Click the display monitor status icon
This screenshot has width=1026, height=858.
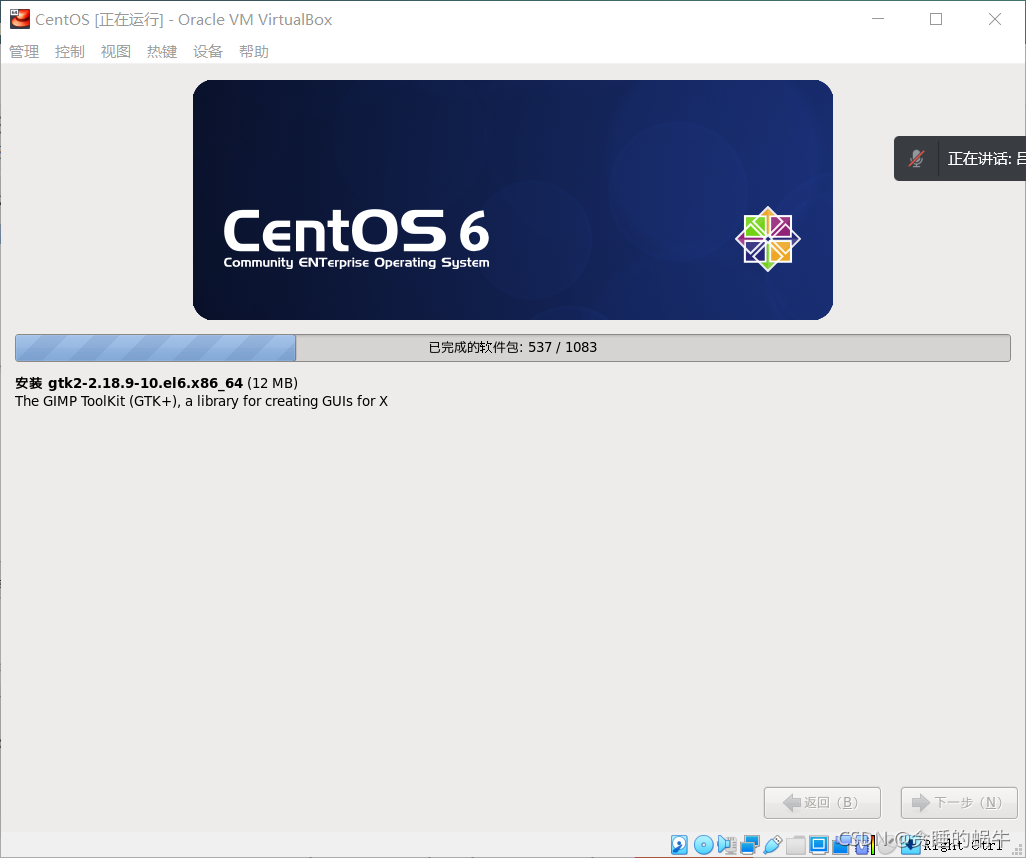[x=819, y=845]
